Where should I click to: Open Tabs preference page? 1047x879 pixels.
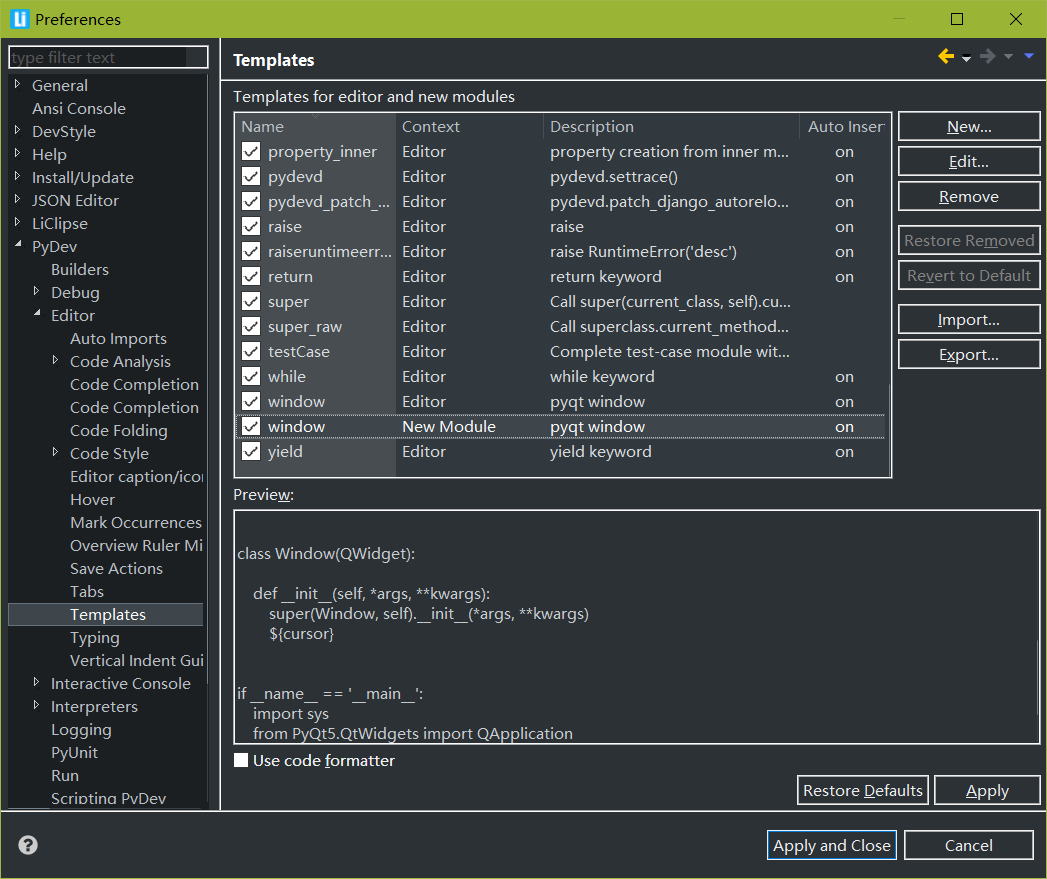pos(87,591)
